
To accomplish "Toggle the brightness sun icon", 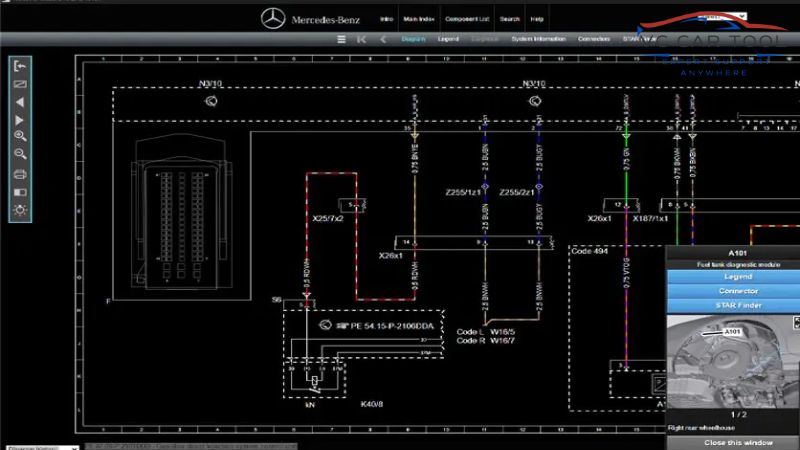I will point(20,210).
